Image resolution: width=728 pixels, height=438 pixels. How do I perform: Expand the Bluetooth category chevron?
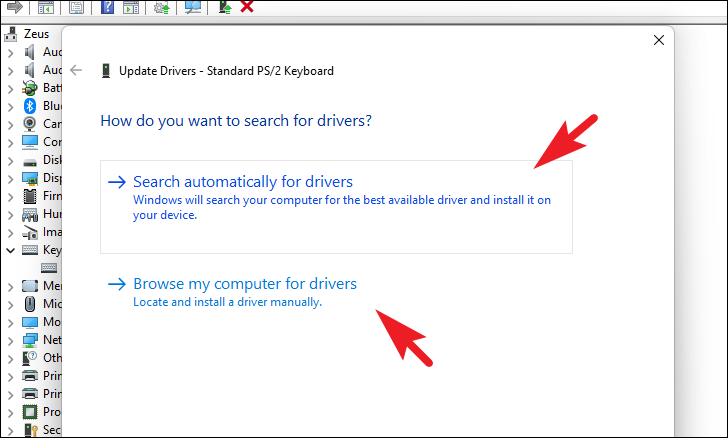coord(10,106)
